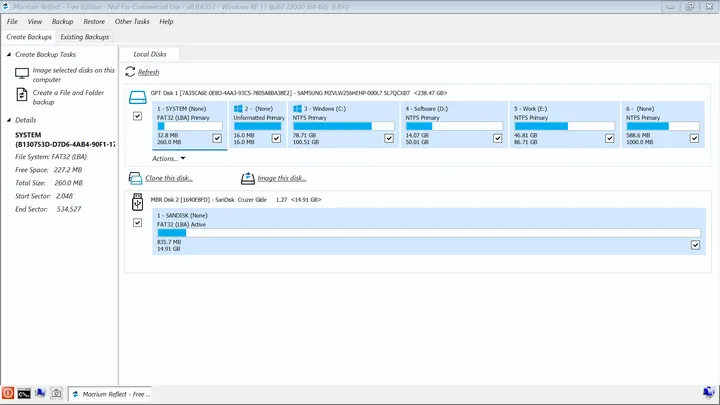Click the Refresh circular arrows icon
Viewport: 720px width, 405px height.
130,72
